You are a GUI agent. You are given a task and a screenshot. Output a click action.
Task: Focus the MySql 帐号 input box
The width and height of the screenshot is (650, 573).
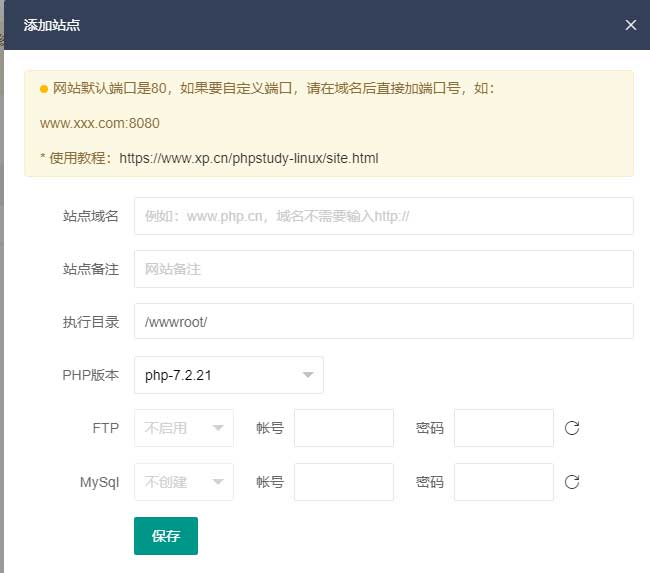[x=343, y=482]
